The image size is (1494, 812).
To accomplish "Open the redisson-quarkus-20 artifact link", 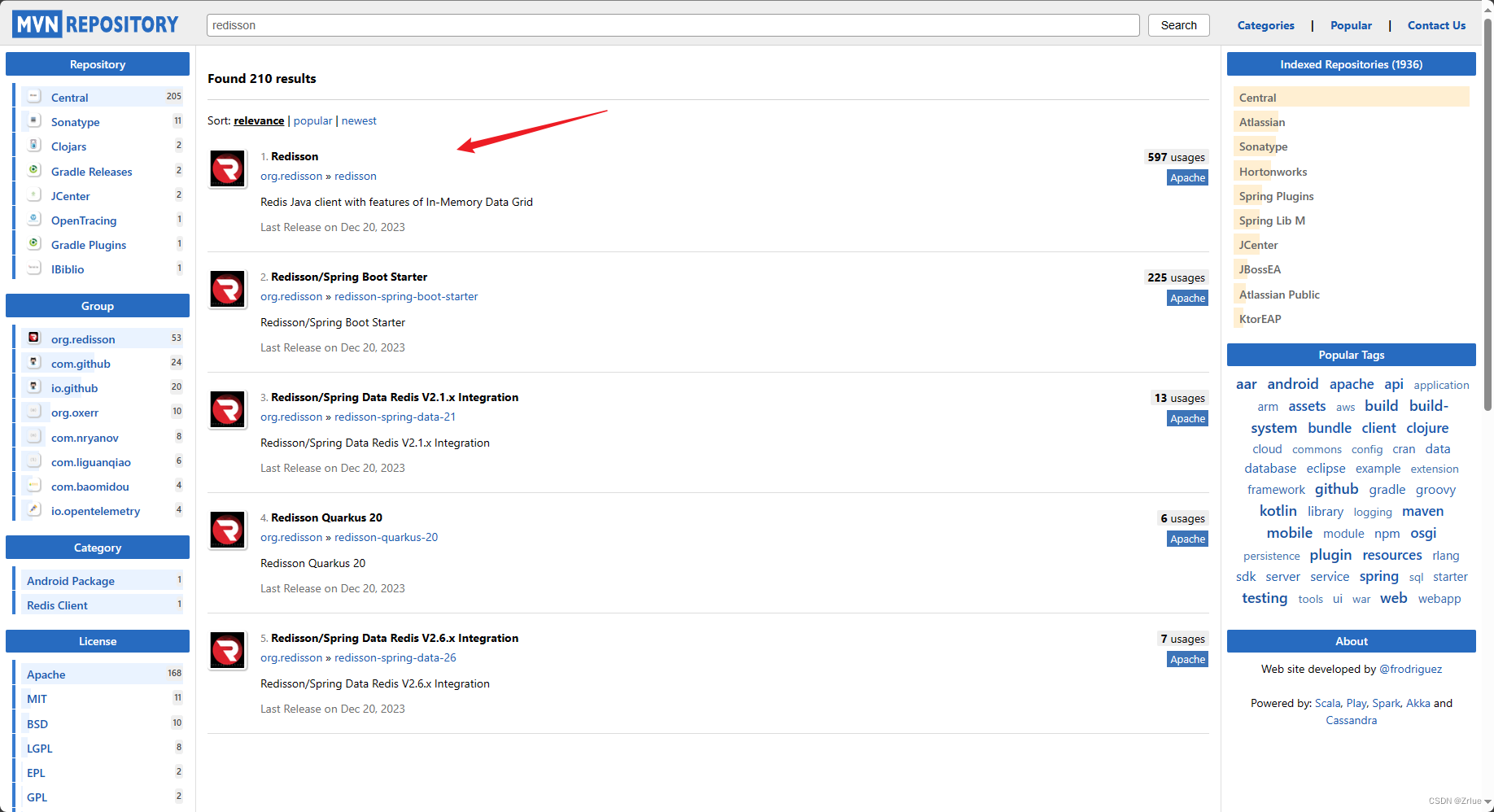I will coord(386,537).
